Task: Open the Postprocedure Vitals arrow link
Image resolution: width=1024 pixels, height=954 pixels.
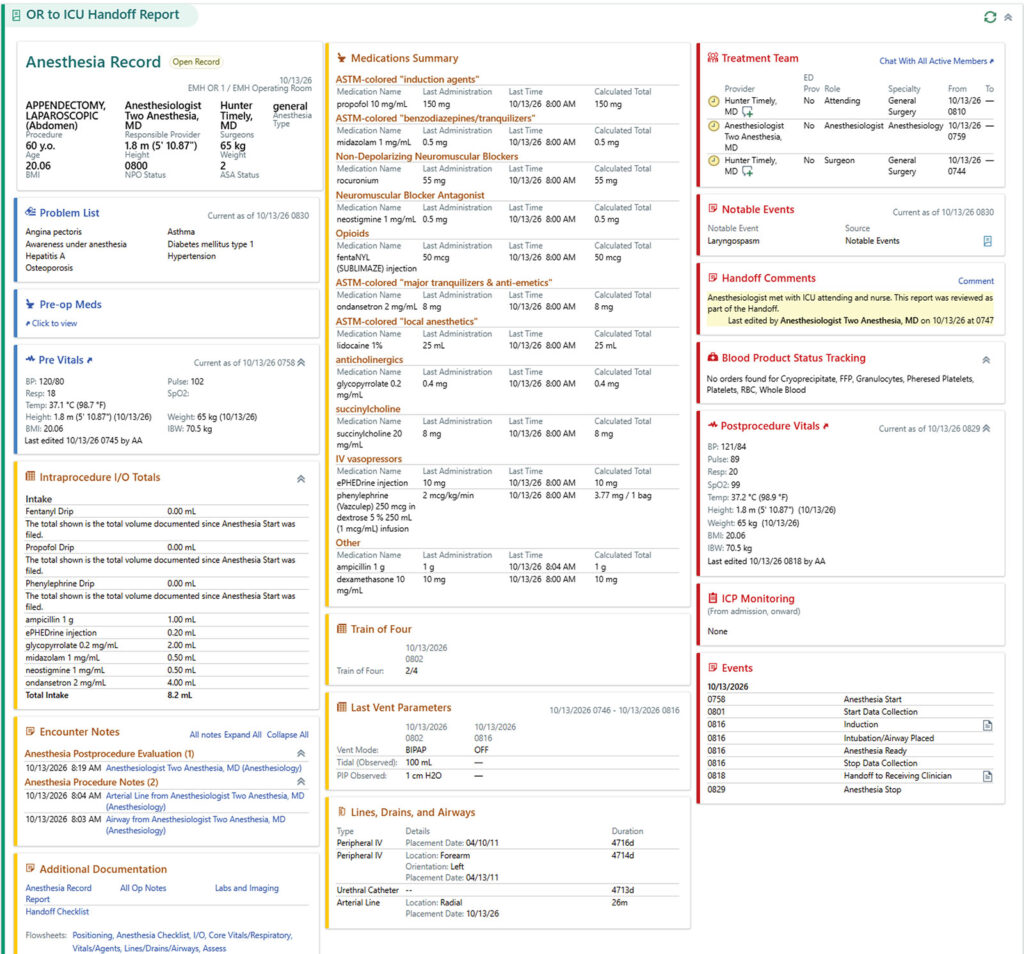Action: click(x=826, y=426)
